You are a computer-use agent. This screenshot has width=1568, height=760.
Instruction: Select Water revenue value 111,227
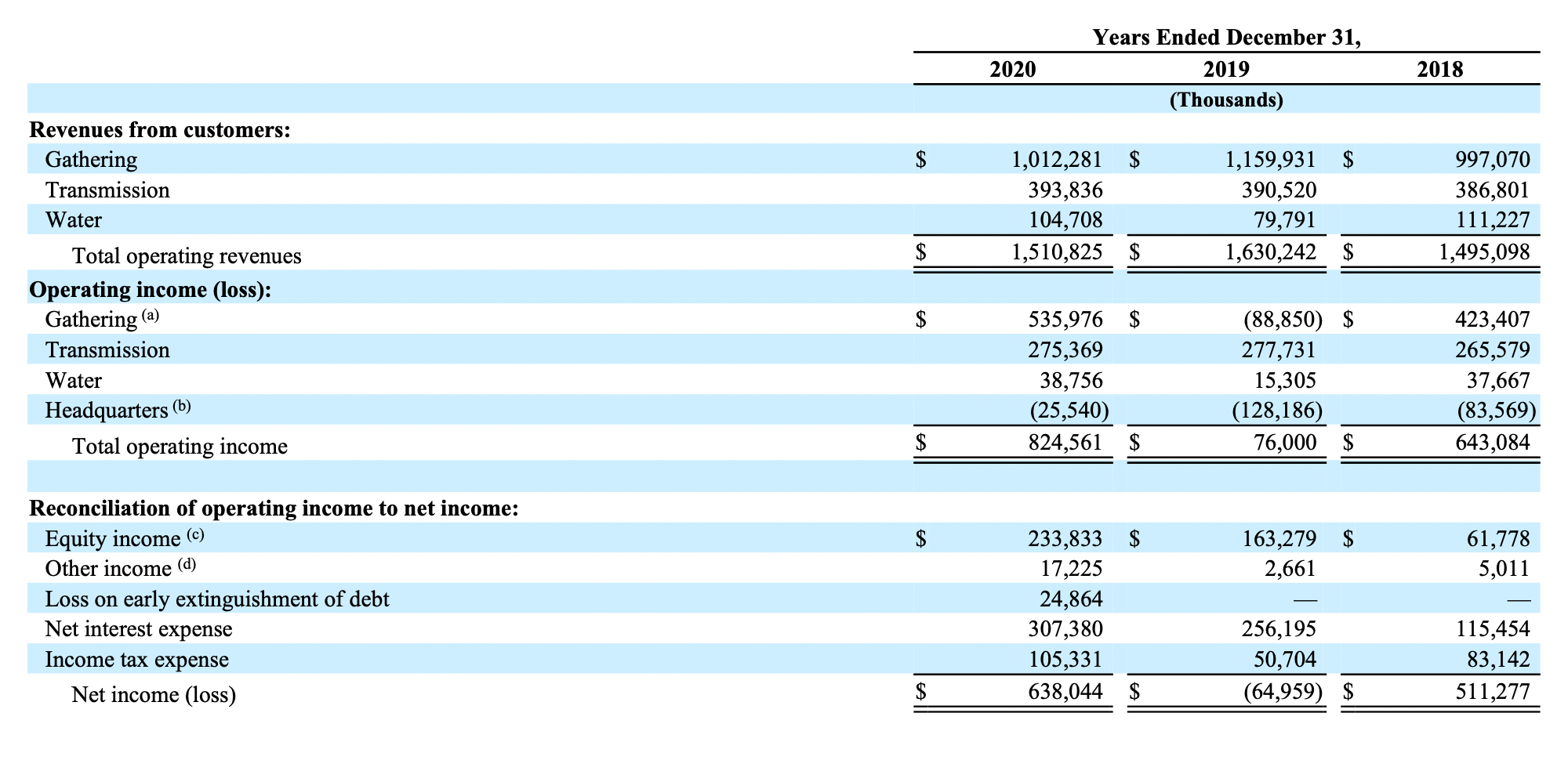1493,220
